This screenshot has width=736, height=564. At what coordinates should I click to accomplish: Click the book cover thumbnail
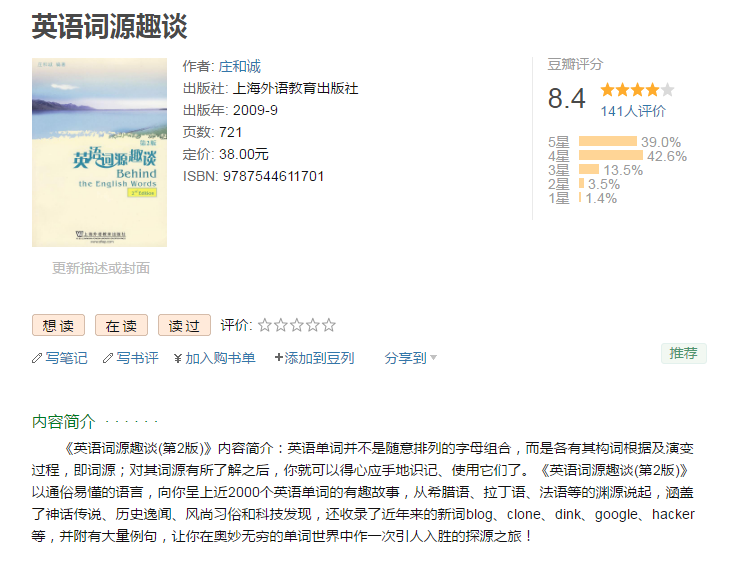pyautogui.click(x=100, y=152)
